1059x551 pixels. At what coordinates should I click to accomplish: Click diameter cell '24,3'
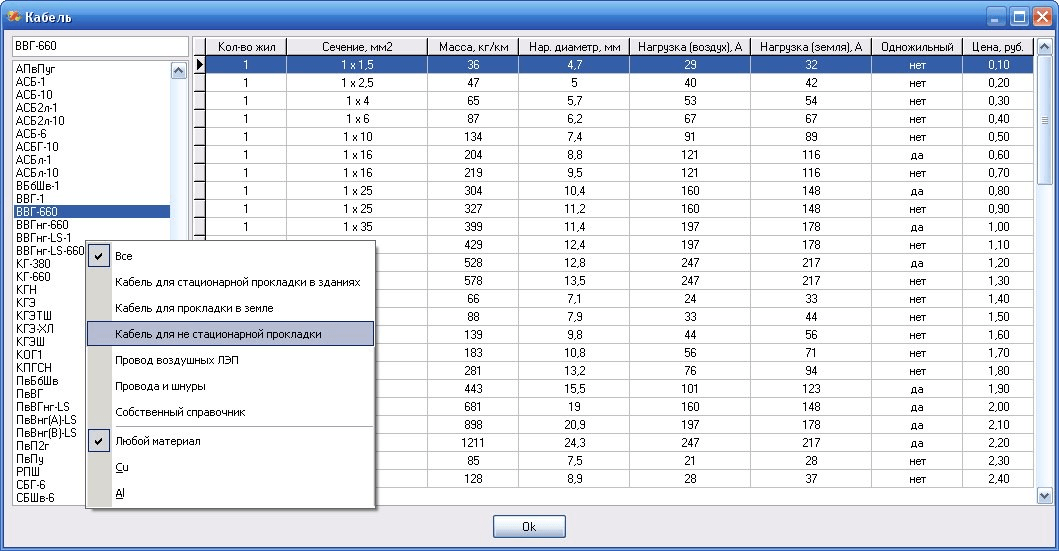574,443
